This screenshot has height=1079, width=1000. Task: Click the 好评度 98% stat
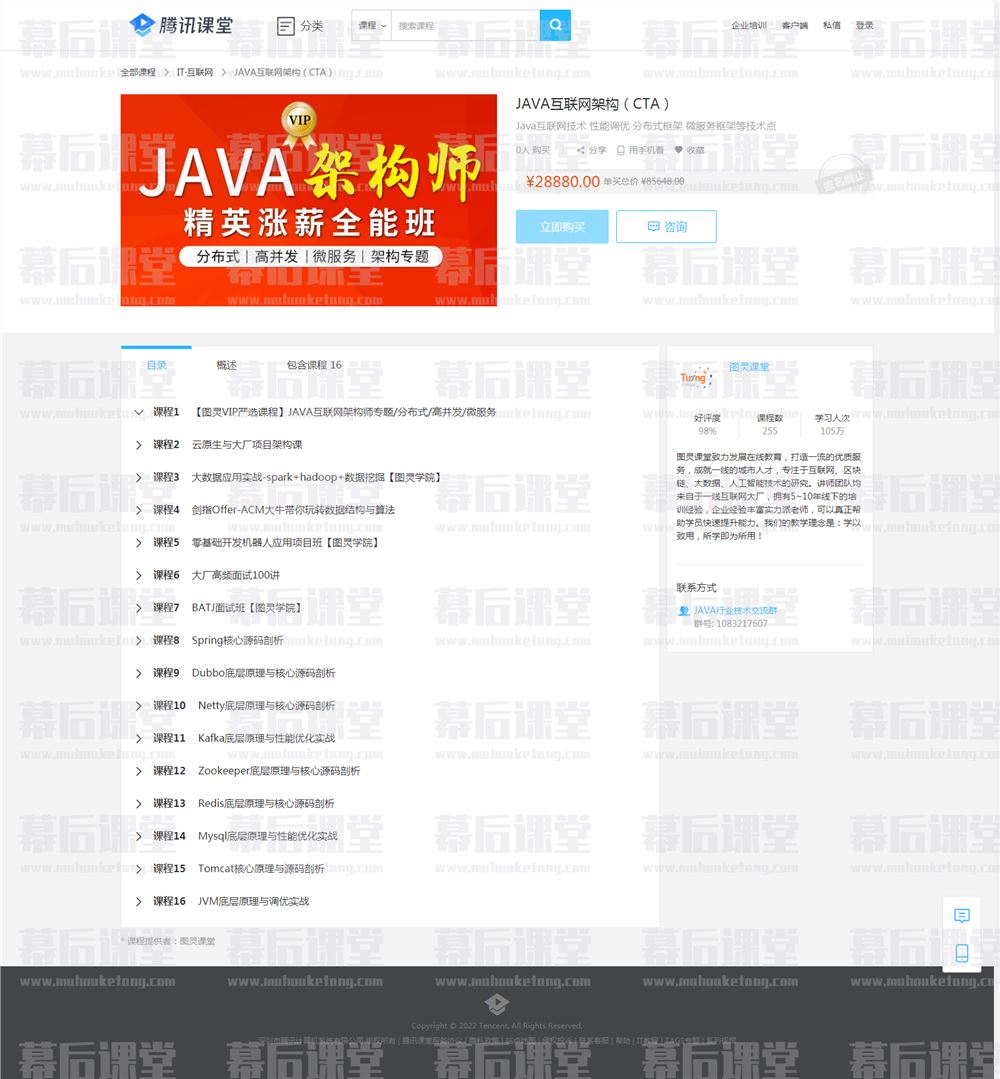[707, 424]
